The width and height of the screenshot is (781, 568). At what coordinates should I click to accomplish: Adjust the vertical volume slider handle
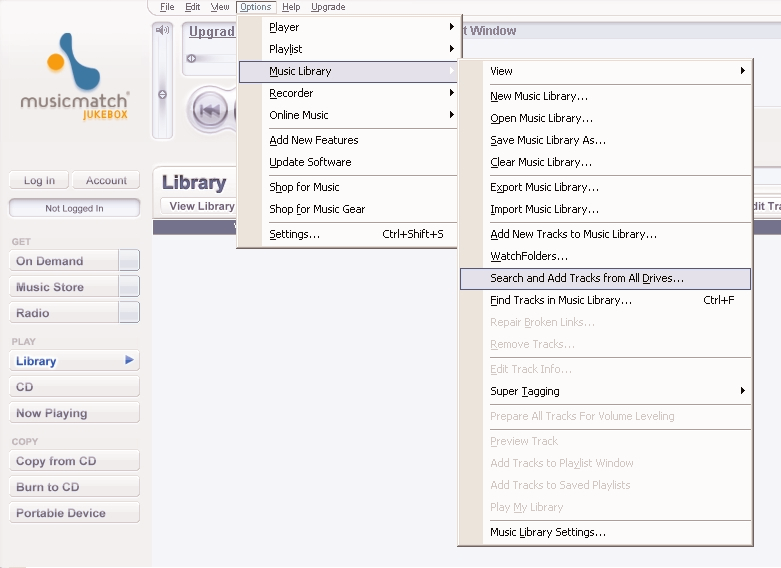pyautogui.click(x=162, y=94)
